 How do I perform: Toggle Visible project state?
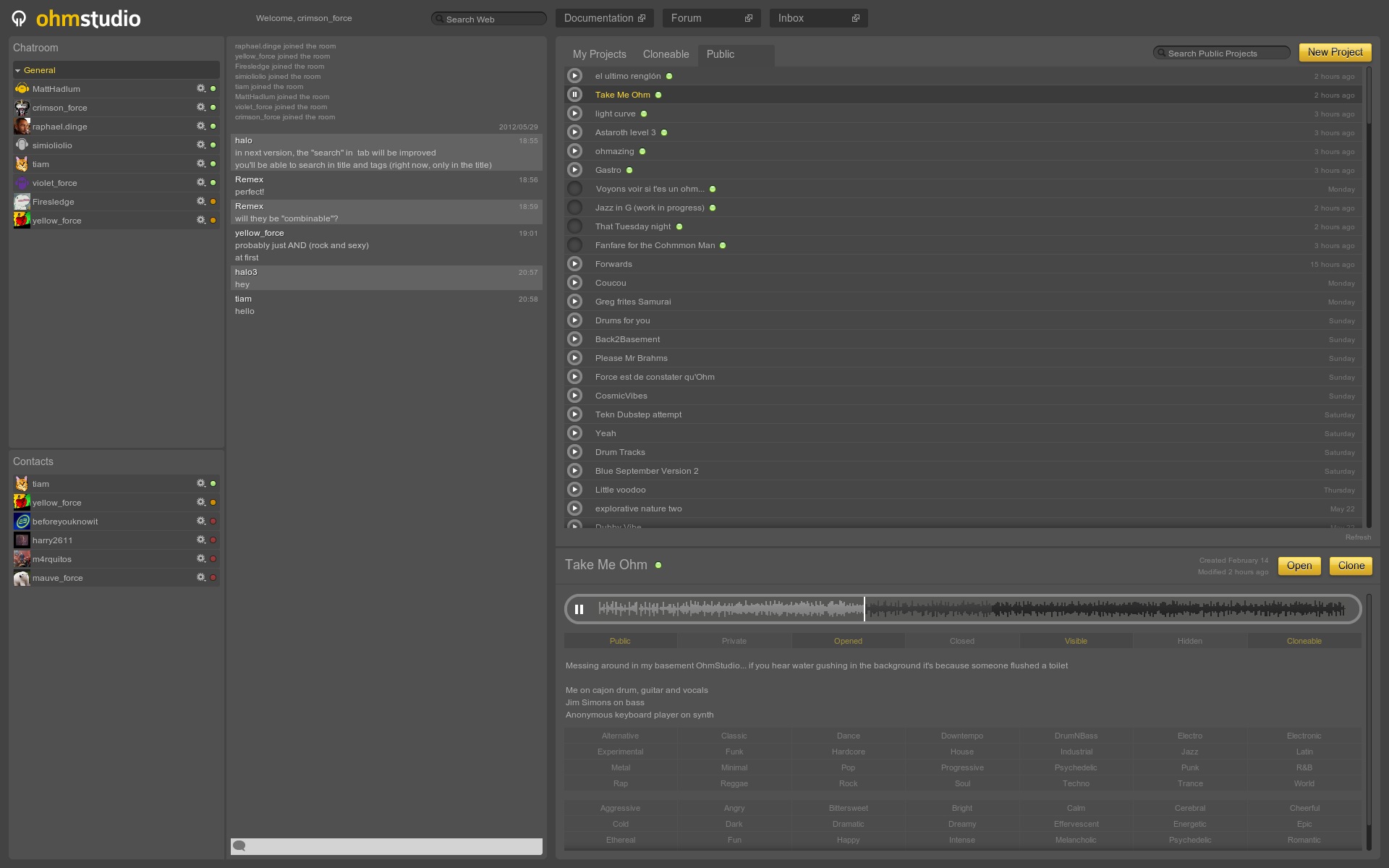pyautogui.click(x=1076, y=641)
